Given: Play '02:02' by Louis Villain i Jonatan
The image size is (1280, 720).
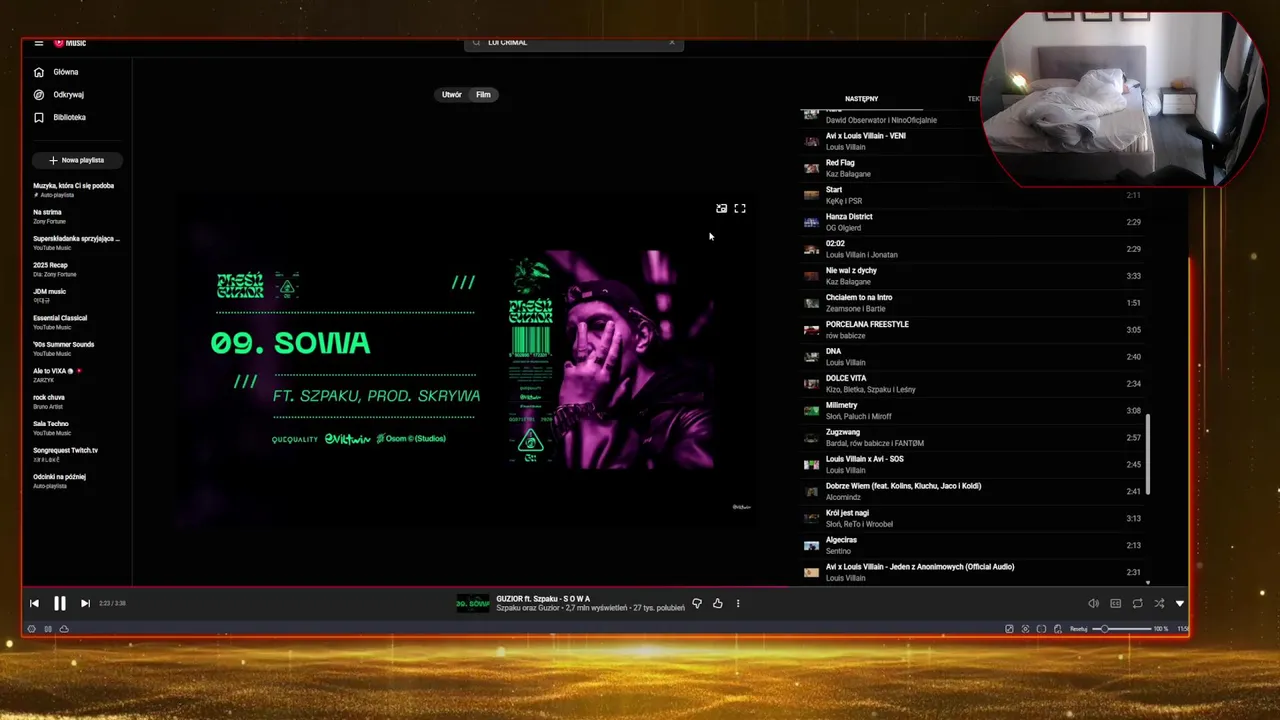Looking at the screenshot, I should click(x=974, y=249).
